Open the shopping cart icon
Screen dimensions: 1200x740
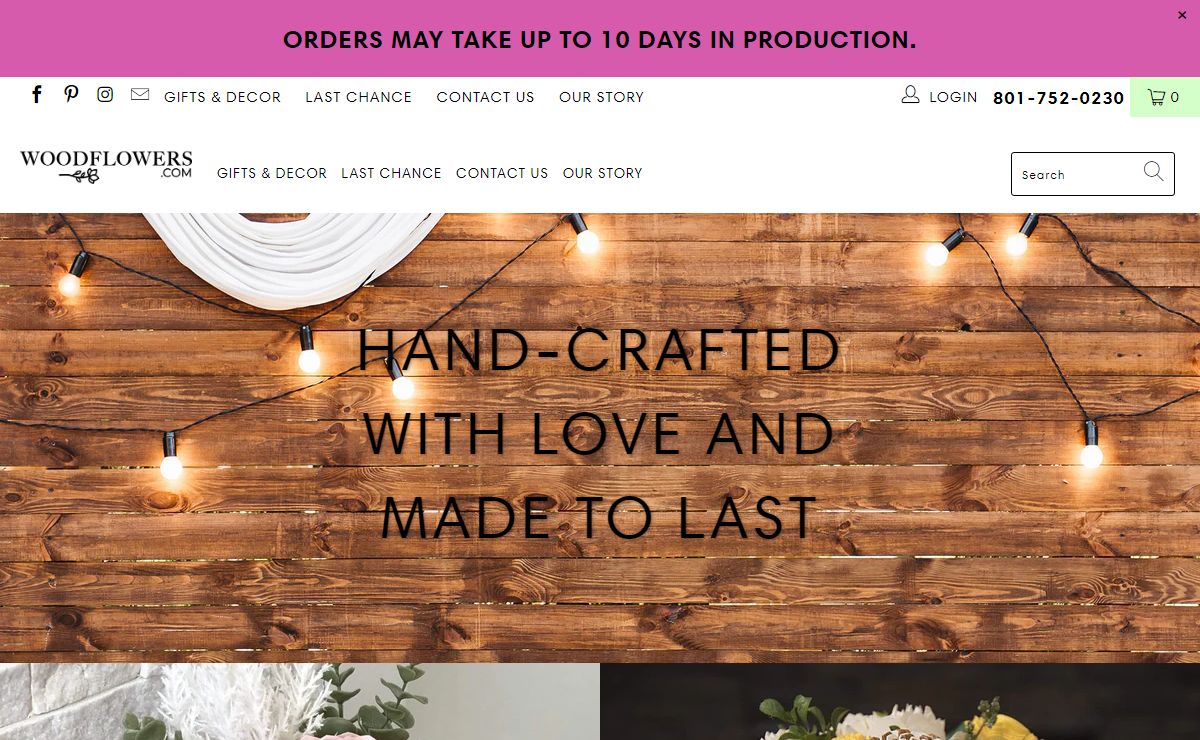(1156, 97)
